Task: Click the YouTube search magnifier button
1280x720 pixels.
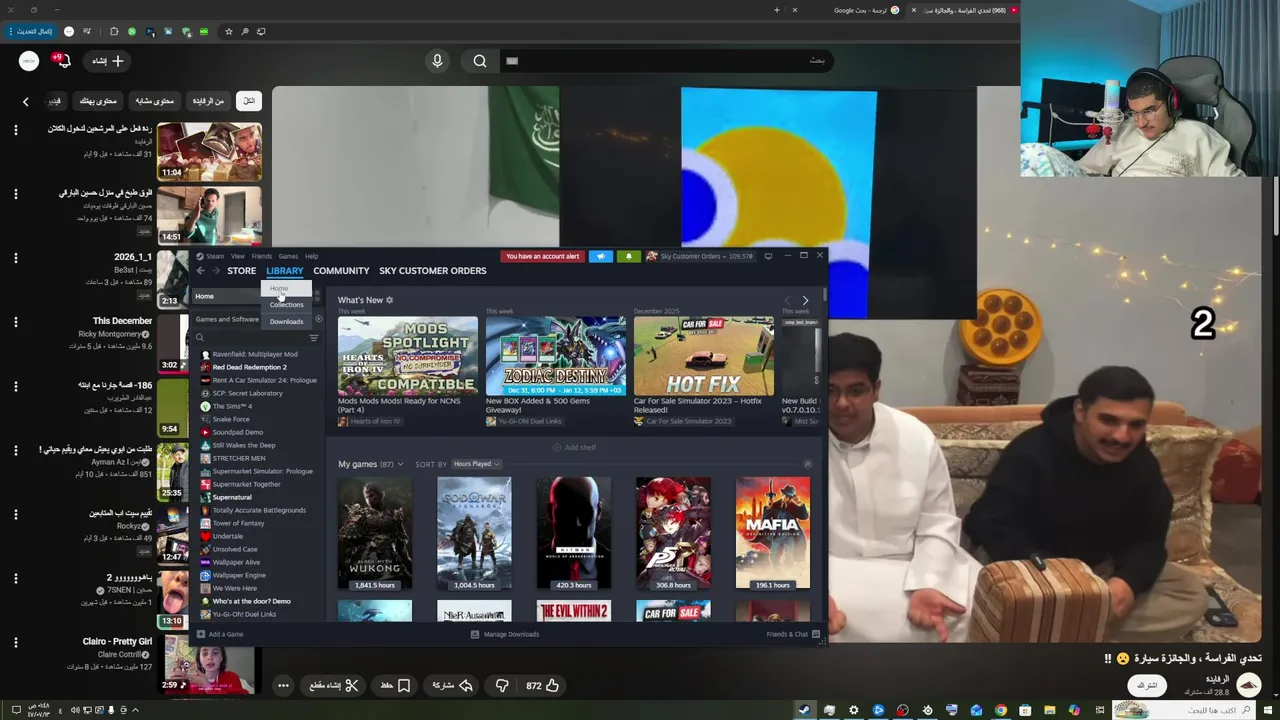Action: tap(480, 61)
